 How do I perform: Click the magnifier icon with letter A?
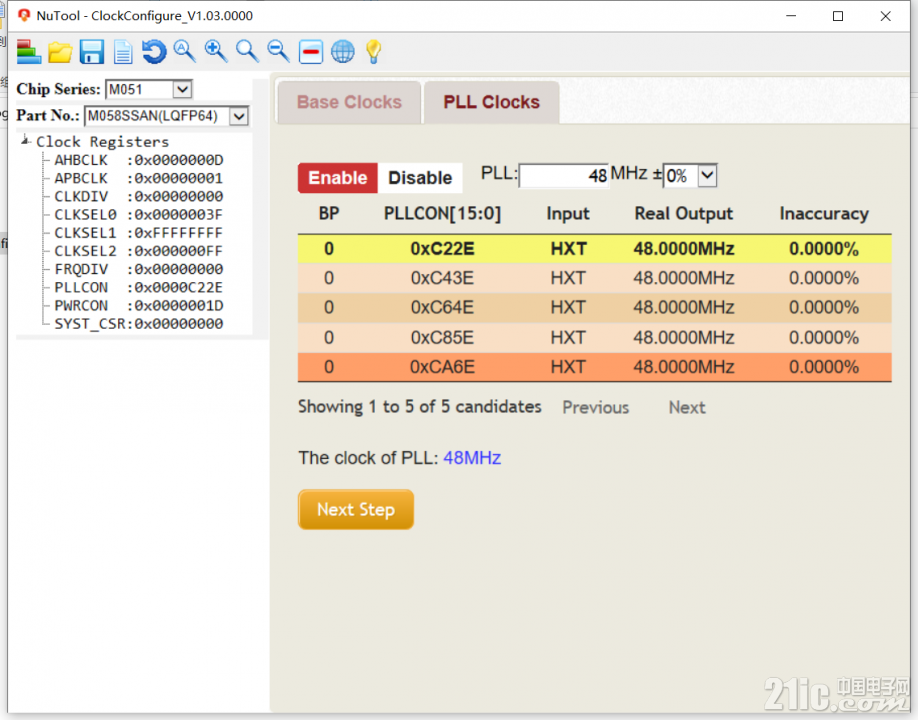tap(184, 51)
